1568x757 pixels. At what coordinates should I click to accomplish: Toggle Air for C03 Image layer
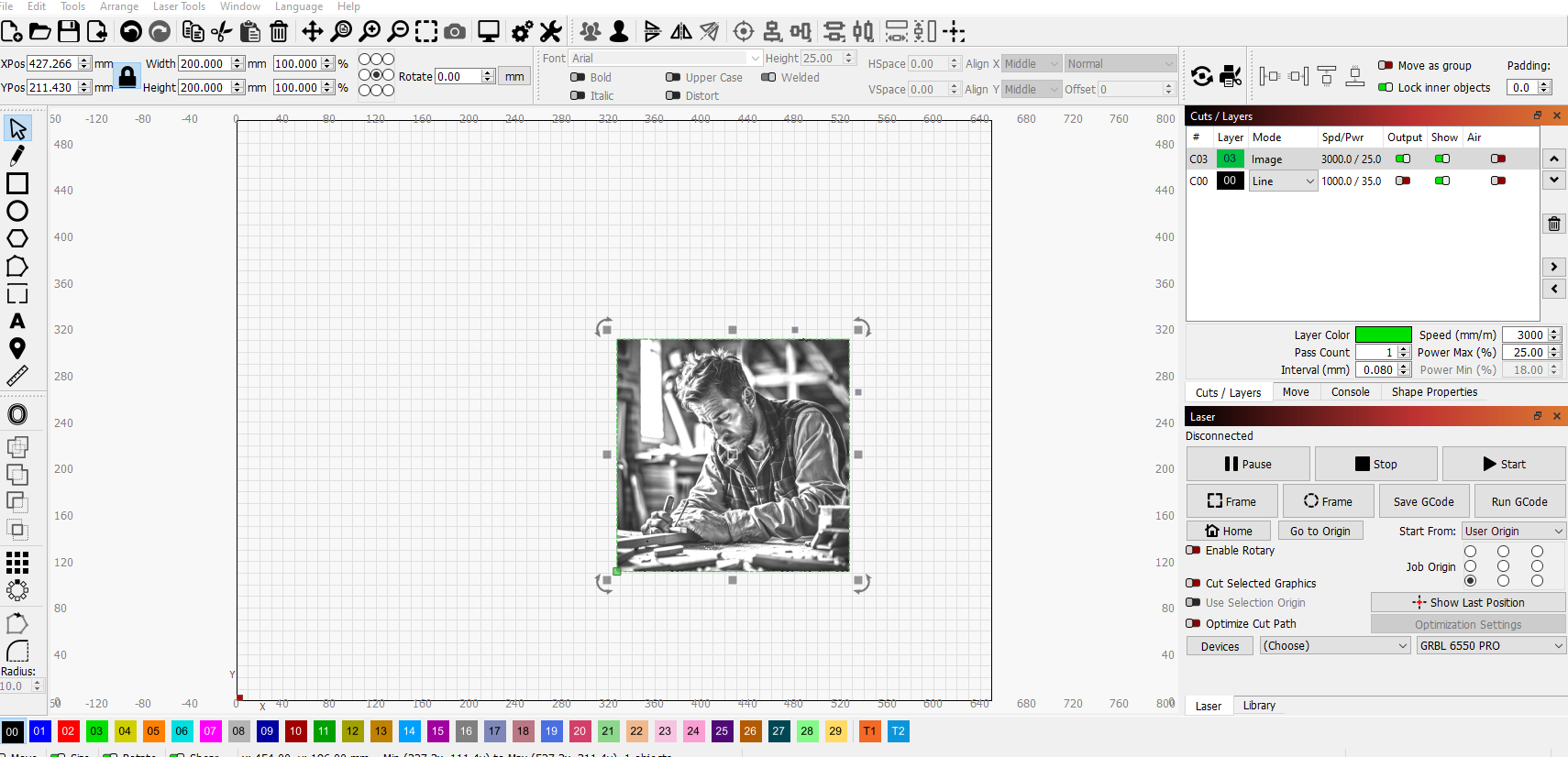pos(1498,159)
